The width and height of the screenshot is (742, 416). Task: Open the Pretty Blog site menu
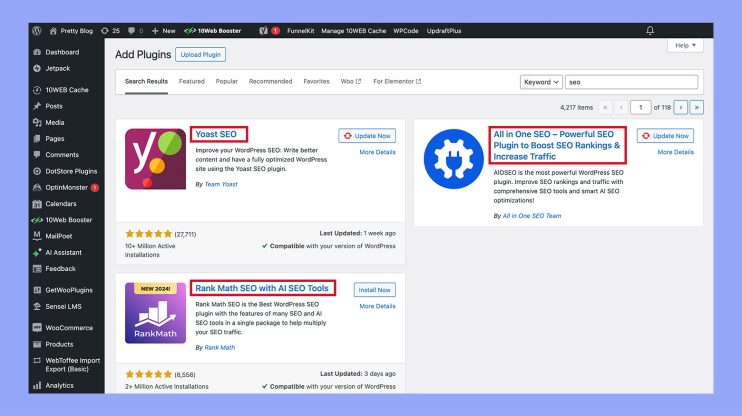tap(71, 31)
